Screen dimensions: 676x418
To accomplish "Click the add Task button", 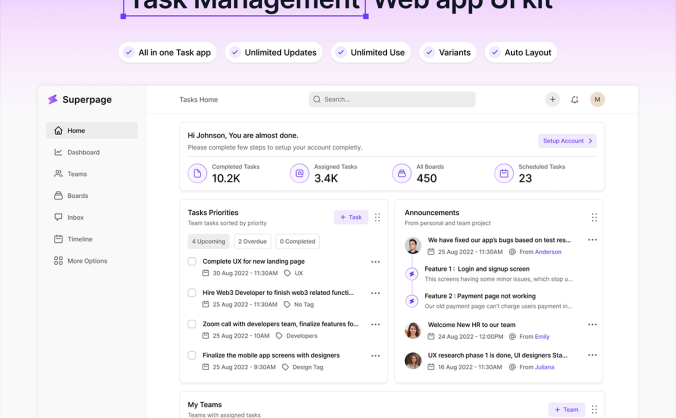I will (x=351, y=217).
